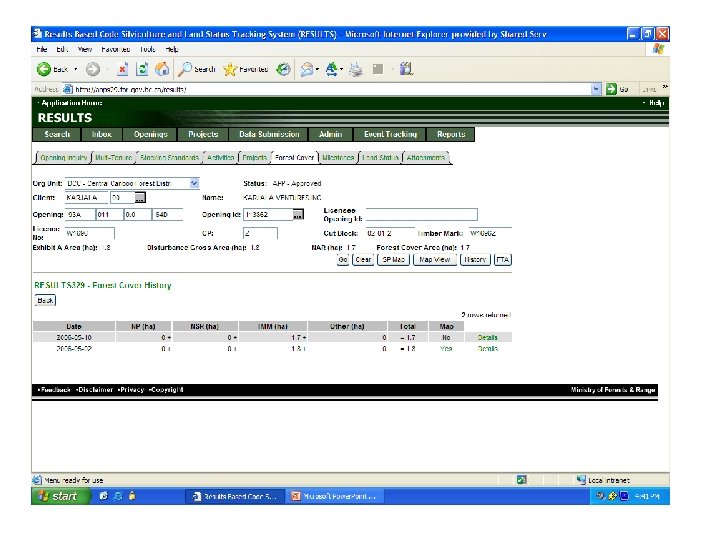The width and height of the screenshot is (720, 540).
Task: Open the Favorites menu
Action: click(115, 49)
